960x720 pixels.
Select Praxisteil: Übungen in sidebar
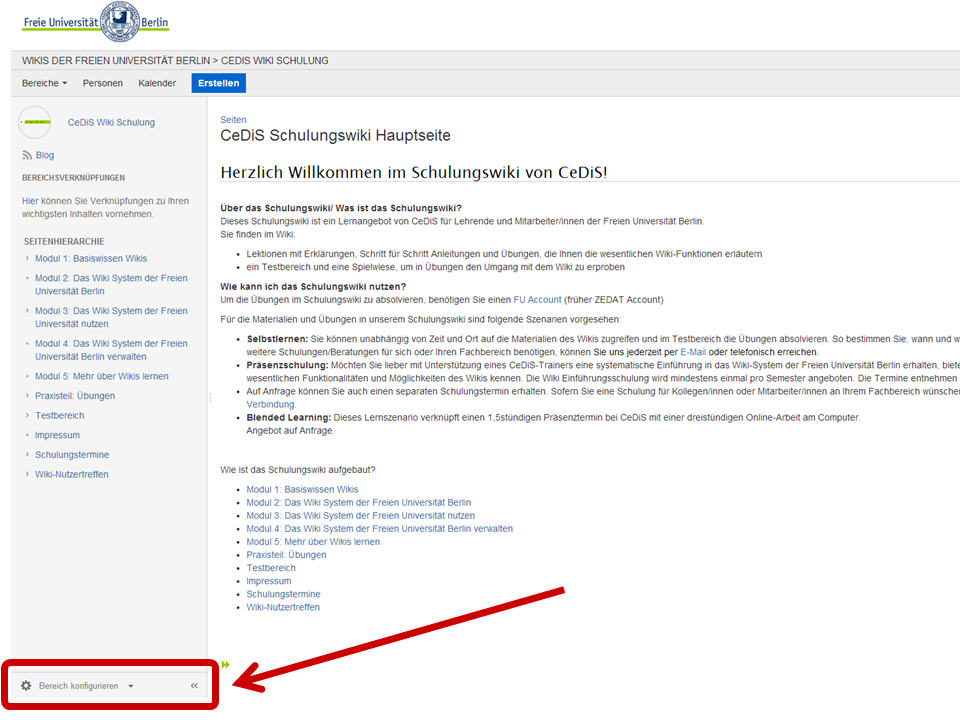75,396
